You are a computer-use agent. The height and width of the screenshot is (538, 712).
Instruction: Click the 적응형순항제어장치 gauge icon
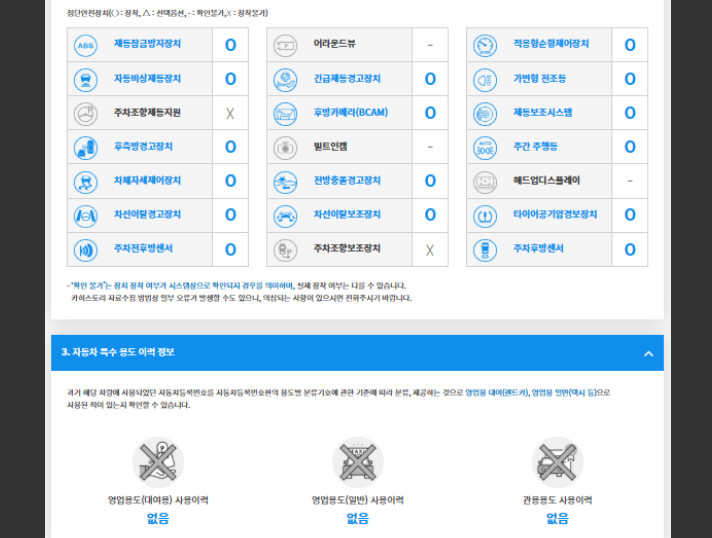[485, 45]
